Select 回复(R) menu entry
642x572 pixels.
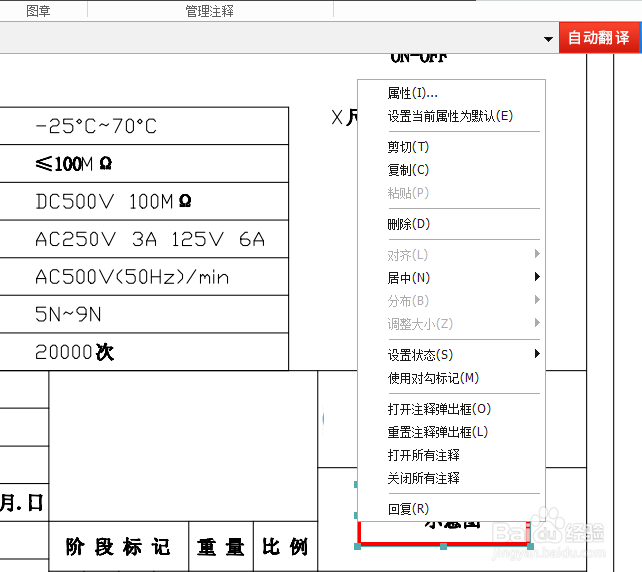coord(451,509)
